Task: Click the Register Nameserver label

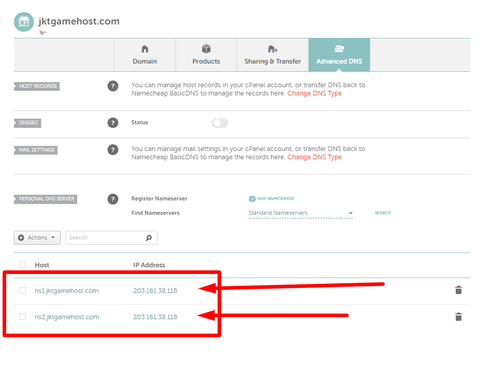Action: coord(159,199)
